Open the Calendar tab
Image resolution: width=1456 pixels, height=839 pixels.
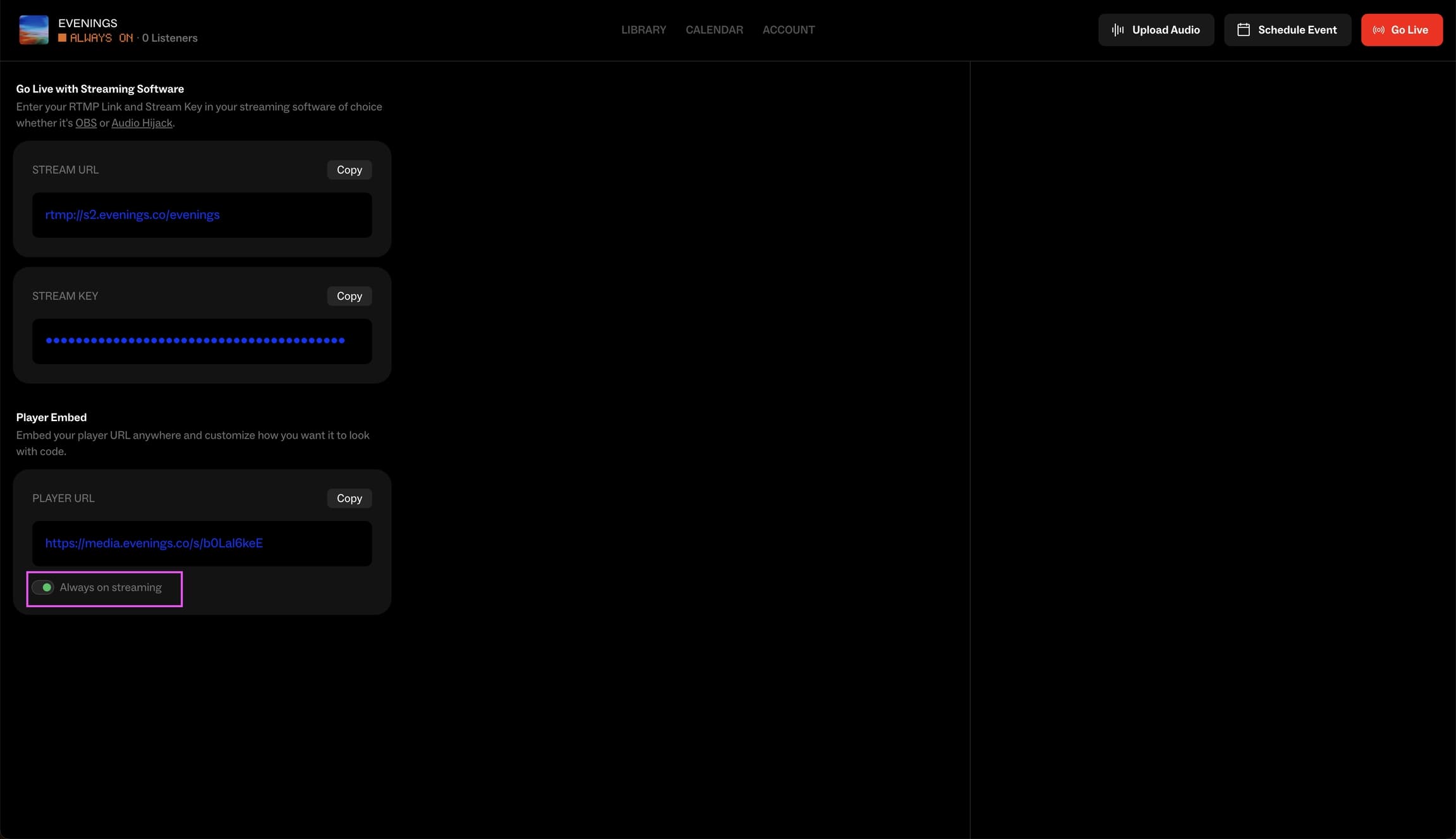click(714, 30)
